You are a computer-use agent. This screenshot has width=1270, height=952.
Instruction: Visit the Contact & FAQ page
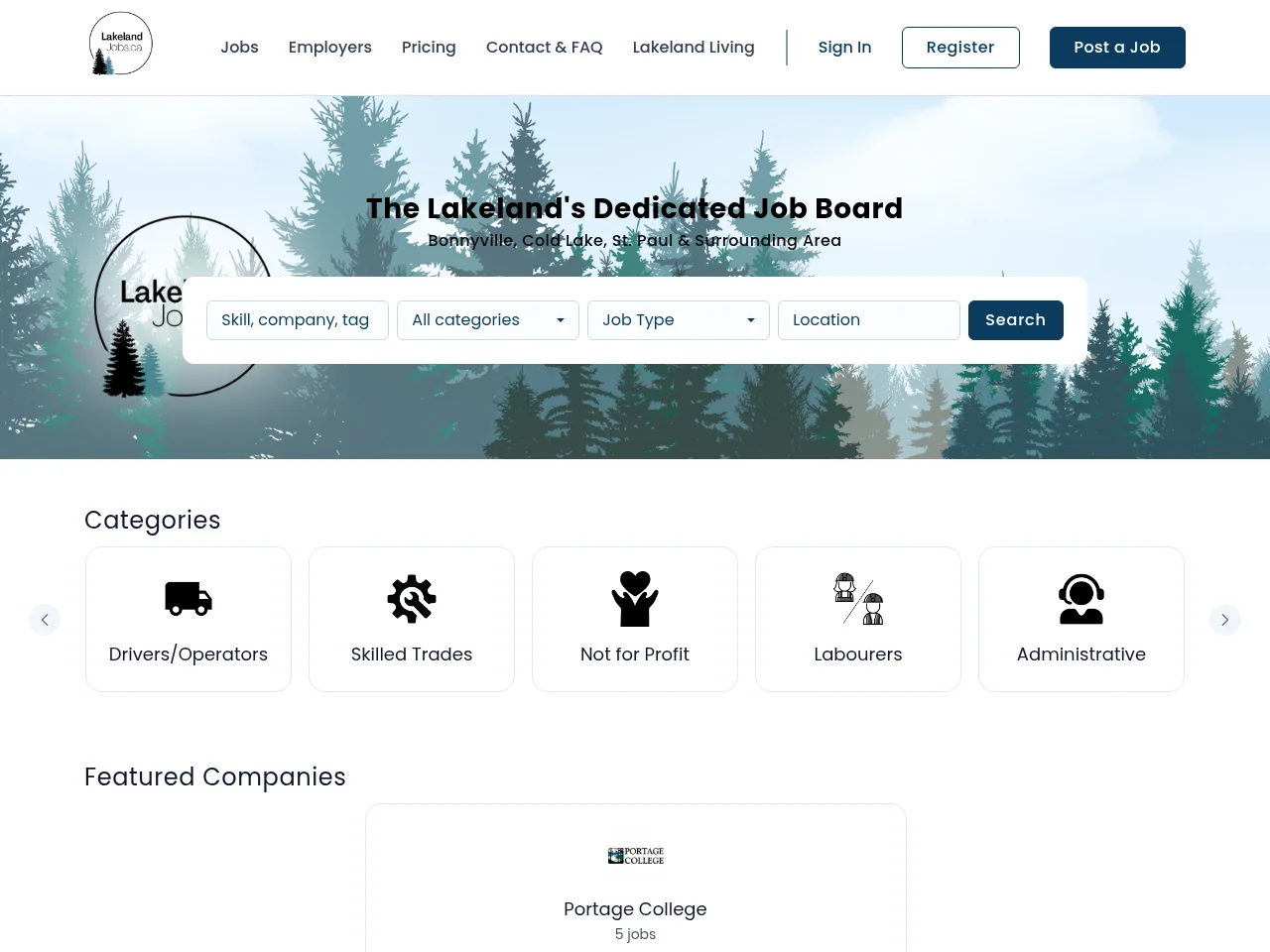pyautogui.click(x=545, y=48)
